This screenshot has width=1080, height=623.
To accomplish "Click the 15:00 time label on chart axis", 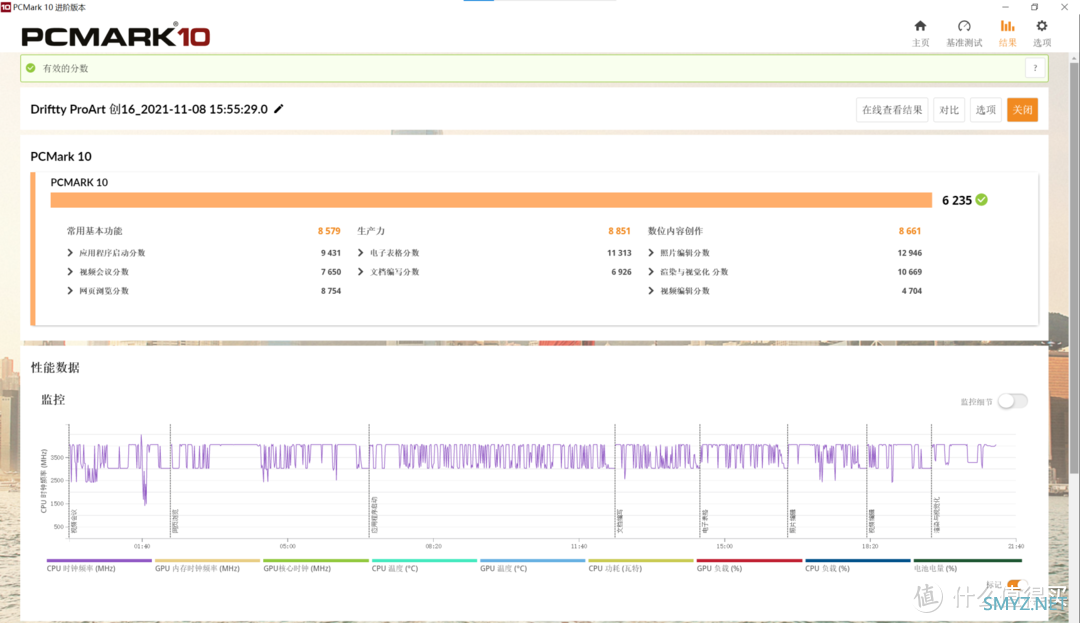I will (x=724, y=546).
